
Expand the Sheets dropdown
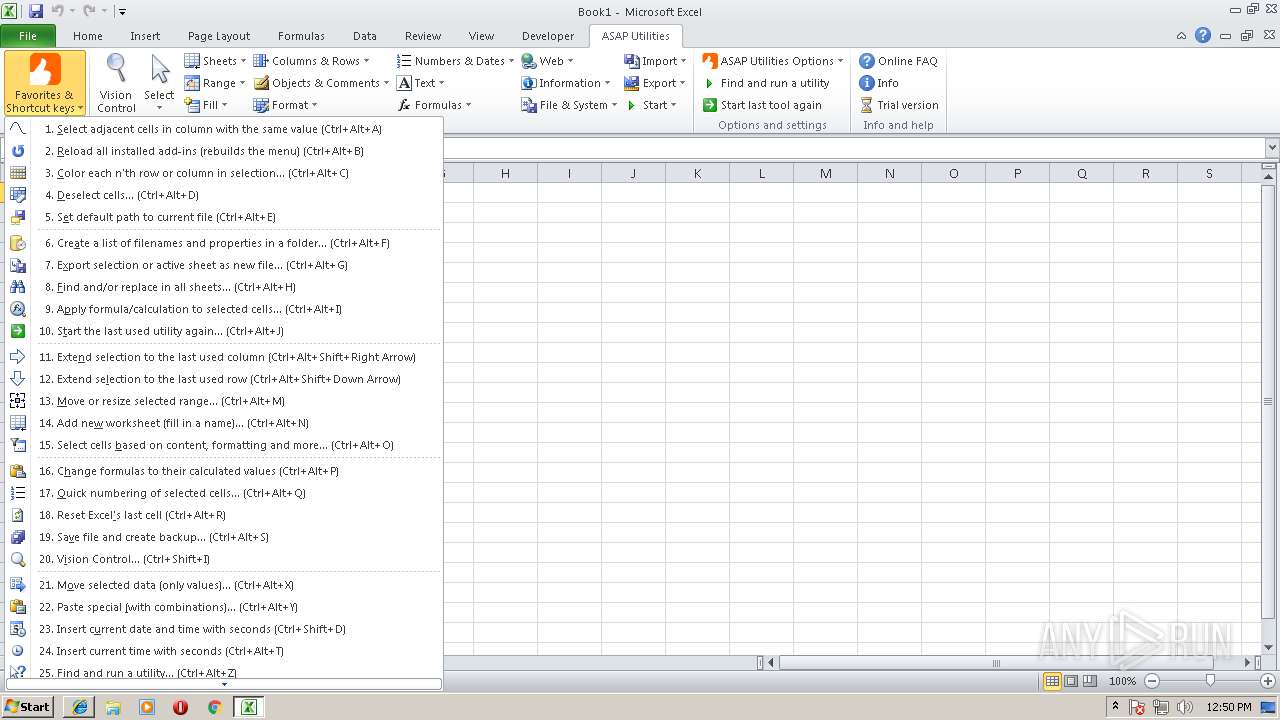[x=215, y=61]
